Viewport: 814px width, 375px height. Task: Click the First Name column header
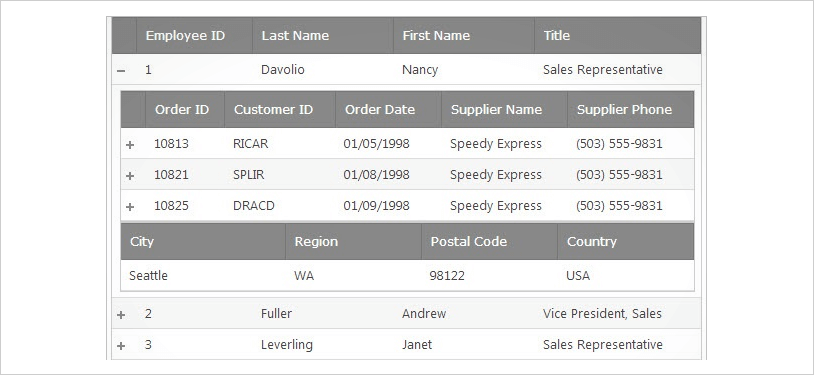(x=464, y=35)
